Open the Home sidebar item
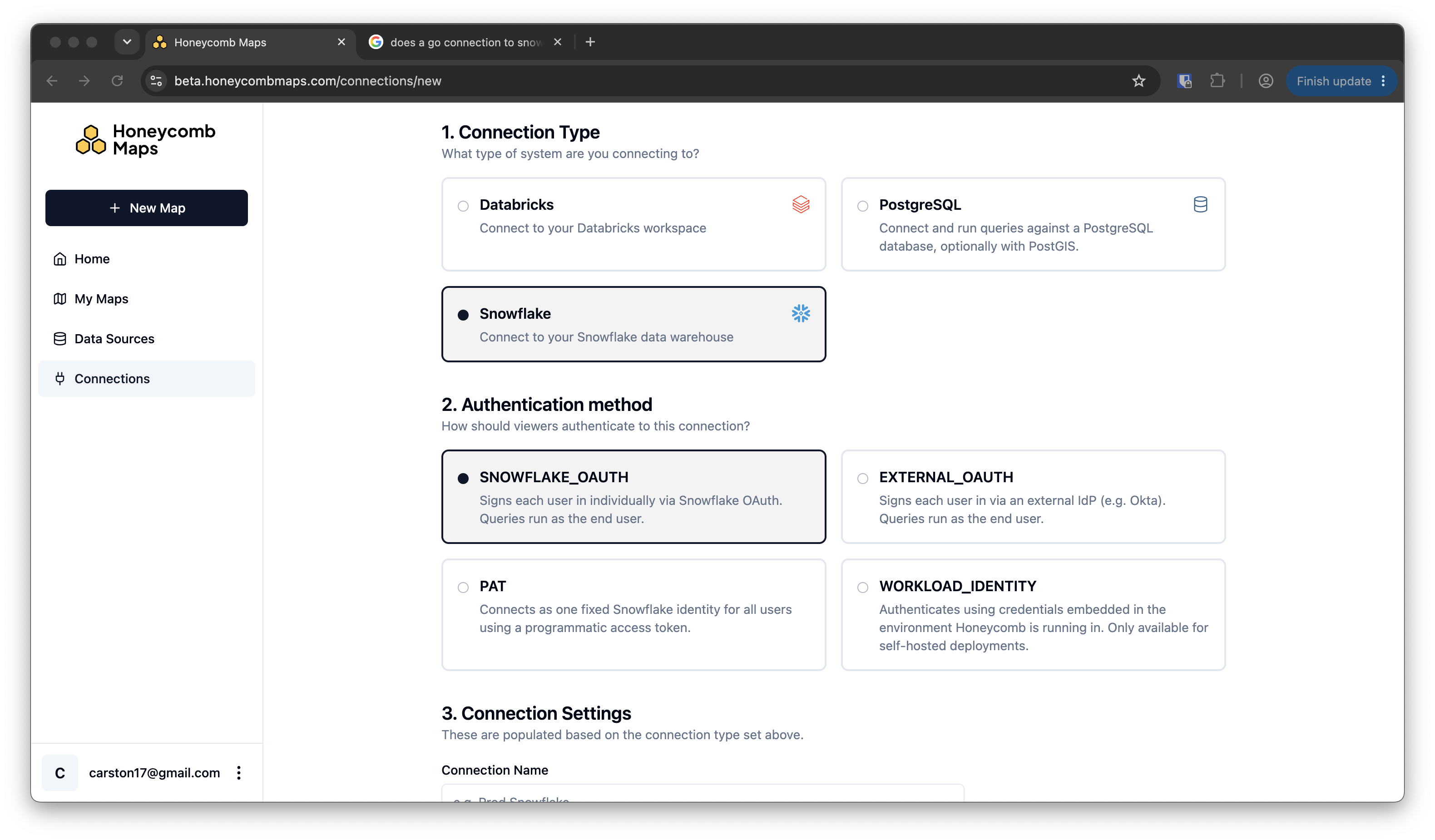This screenshot has width=1435, height=840. tap(146, 258)
